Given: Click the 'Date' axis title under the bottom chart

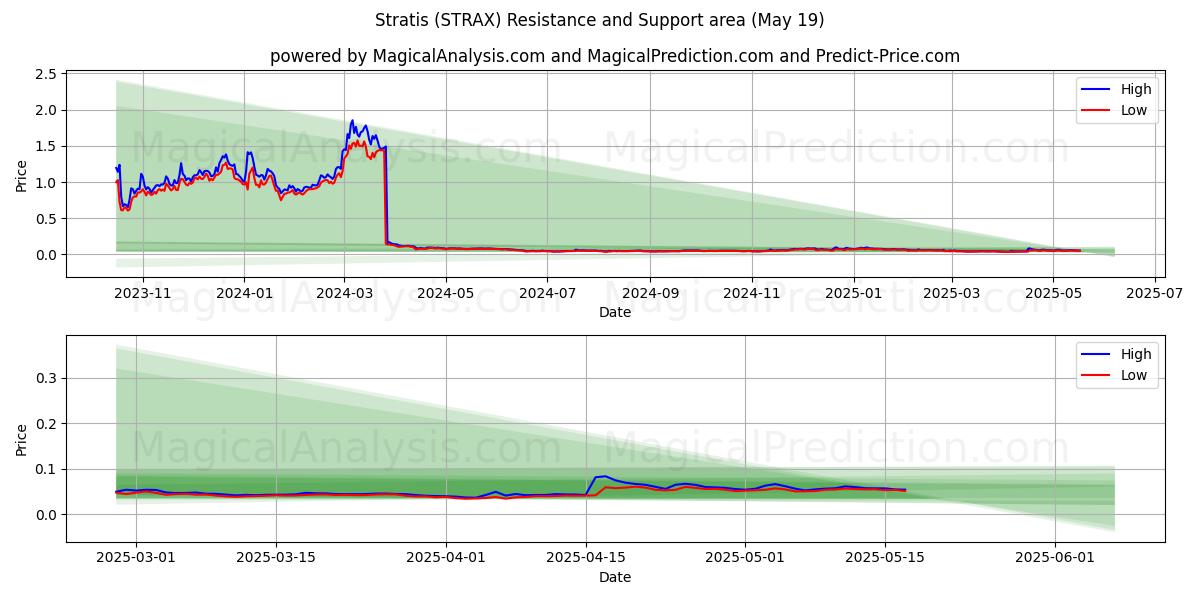Looking at the screenshot, I should (x=614, y=577).
